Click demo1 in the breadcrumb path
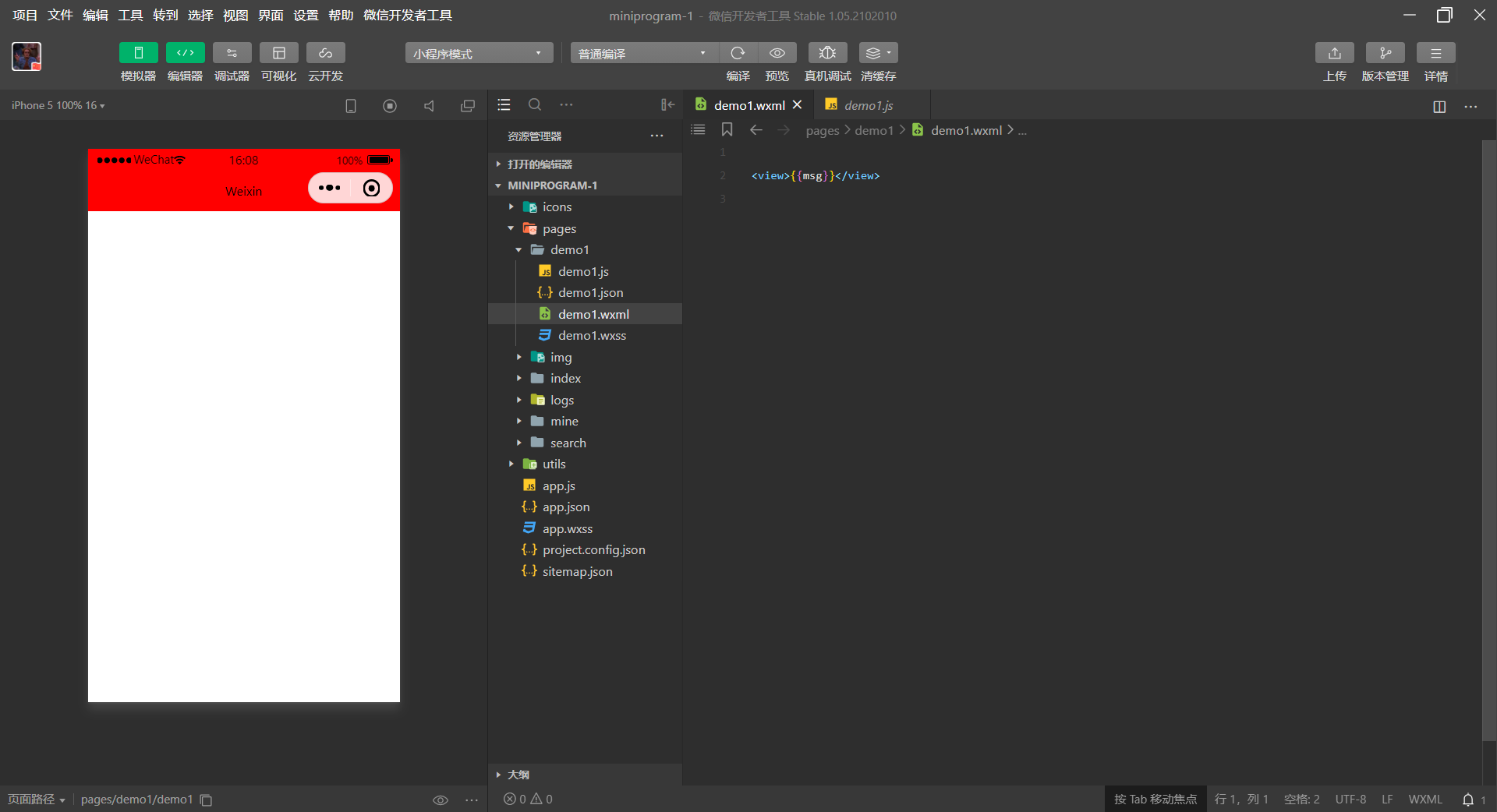 874,130
